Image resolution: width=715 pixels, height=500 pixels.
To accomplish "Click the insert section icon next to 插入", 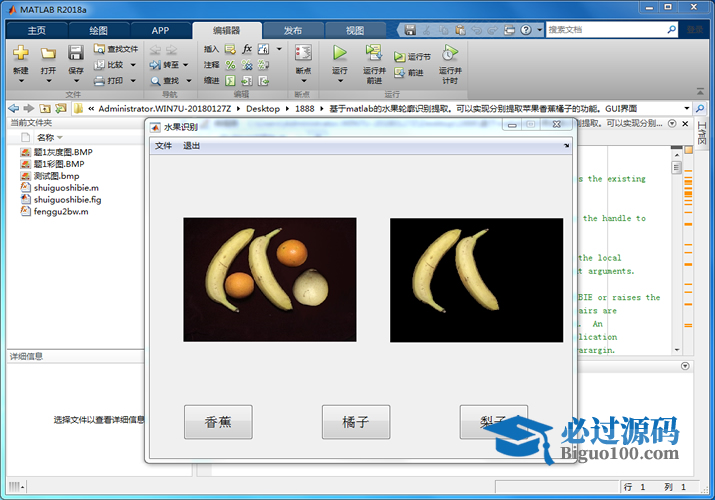I will click(230, 49).
